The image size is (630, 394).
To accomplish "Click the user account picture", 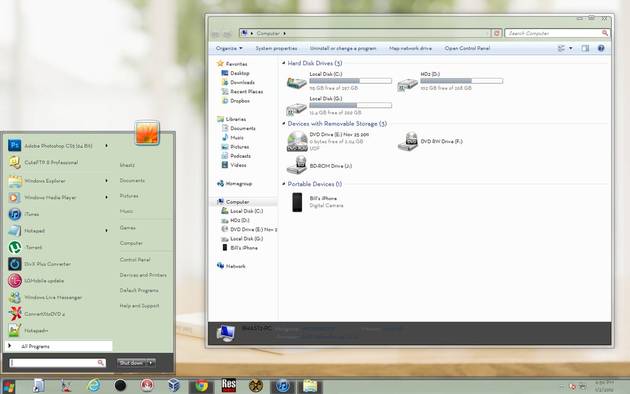I will click(x=147, y=133).
